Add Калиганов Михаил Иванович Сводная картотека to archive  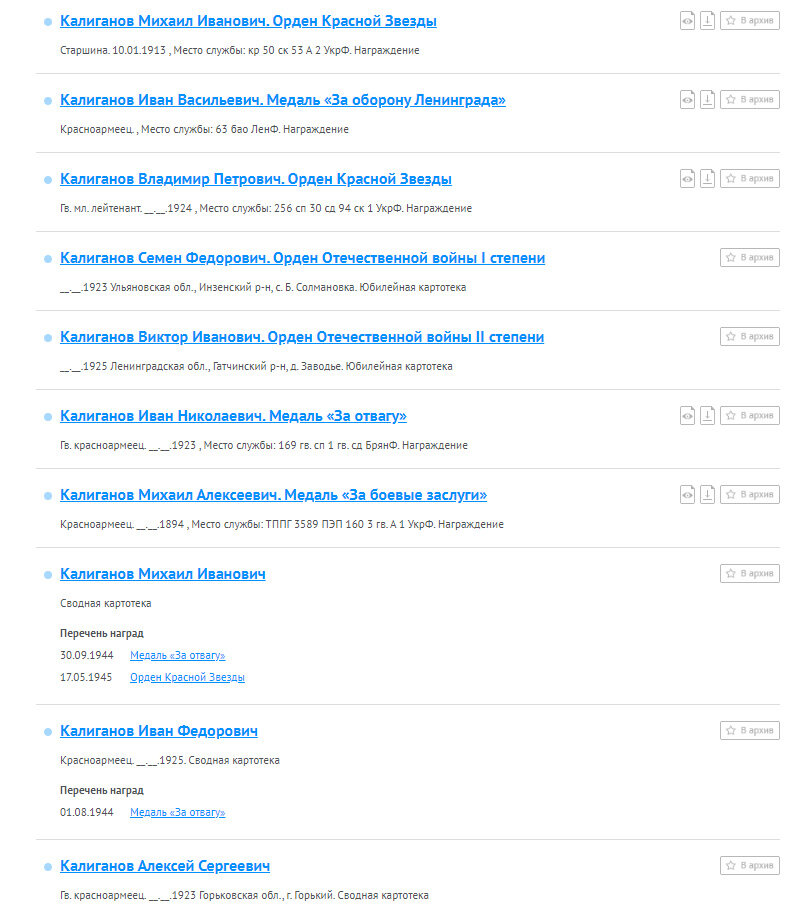(750, 573)
